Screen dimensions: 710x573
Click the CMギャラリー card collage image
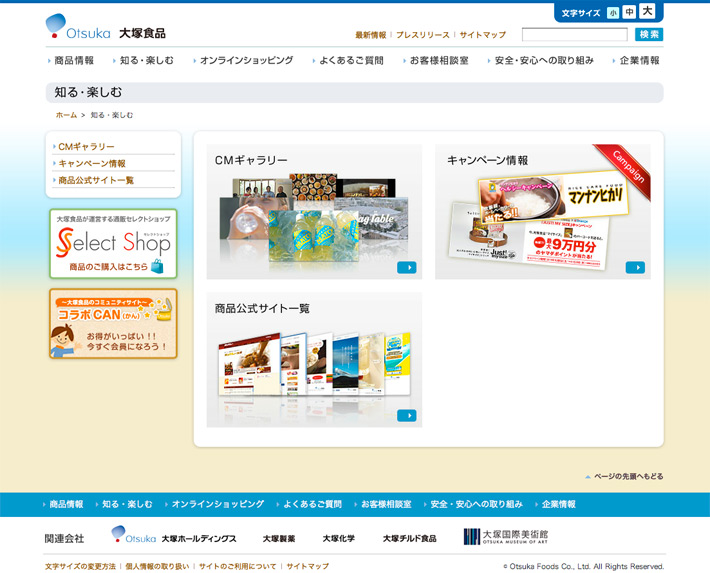pos(314,218)
